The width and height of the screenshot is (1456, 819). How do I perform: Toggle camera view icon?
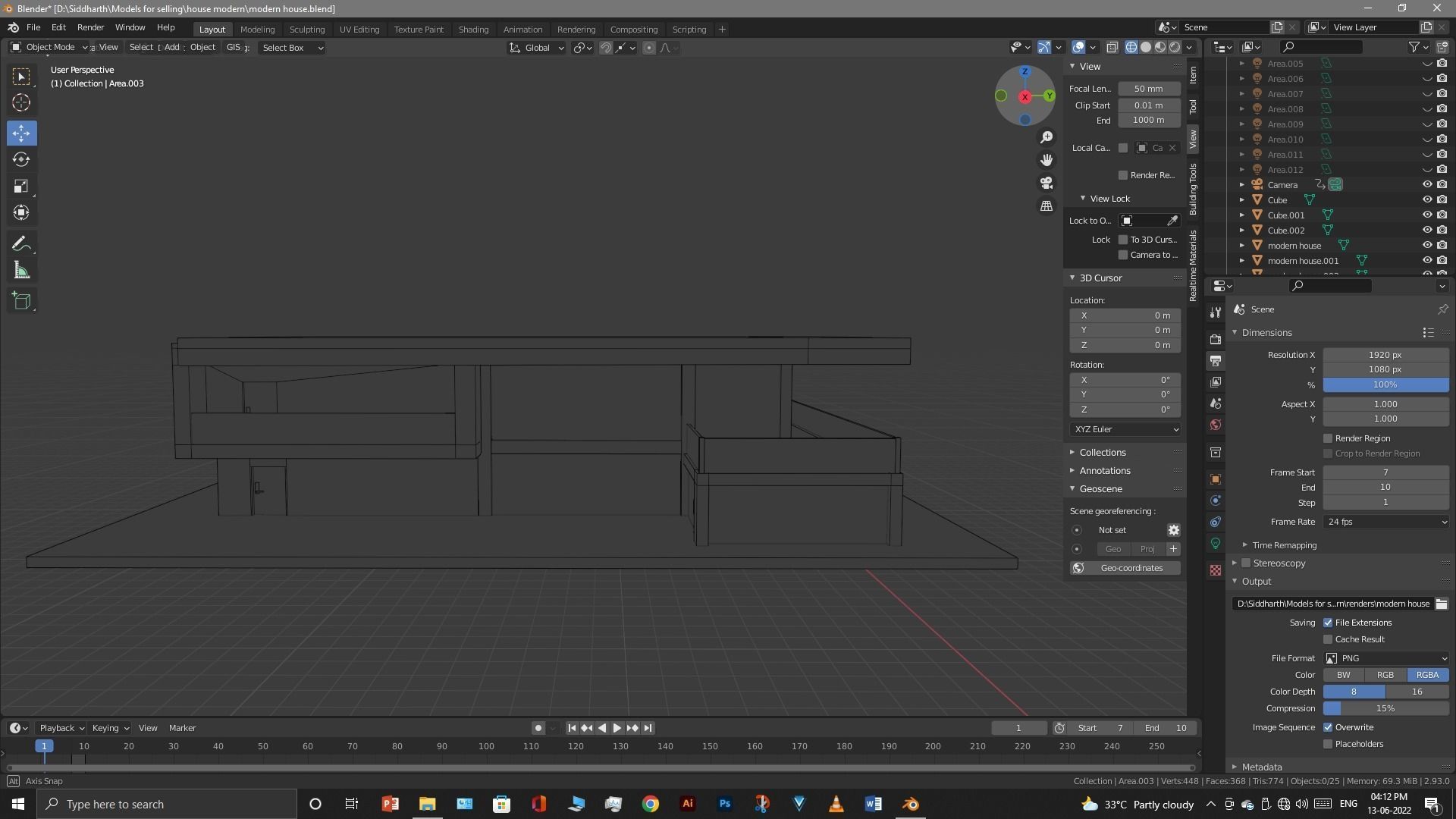coord(1046,183)
